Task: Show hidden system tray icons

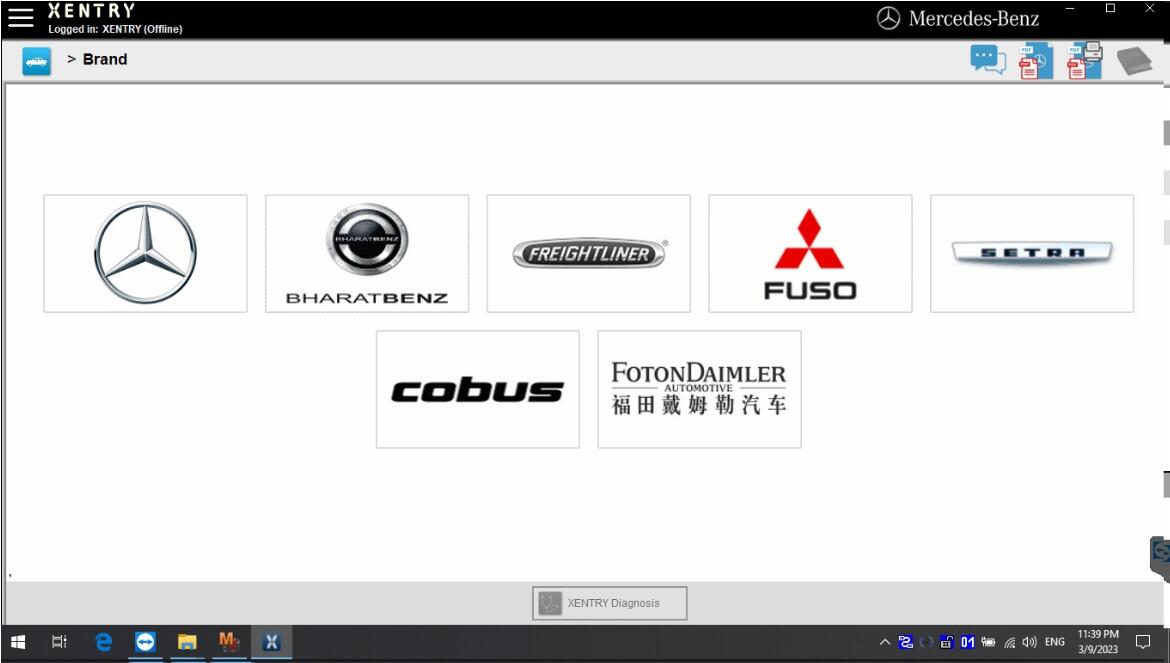Action: (885, 642)
